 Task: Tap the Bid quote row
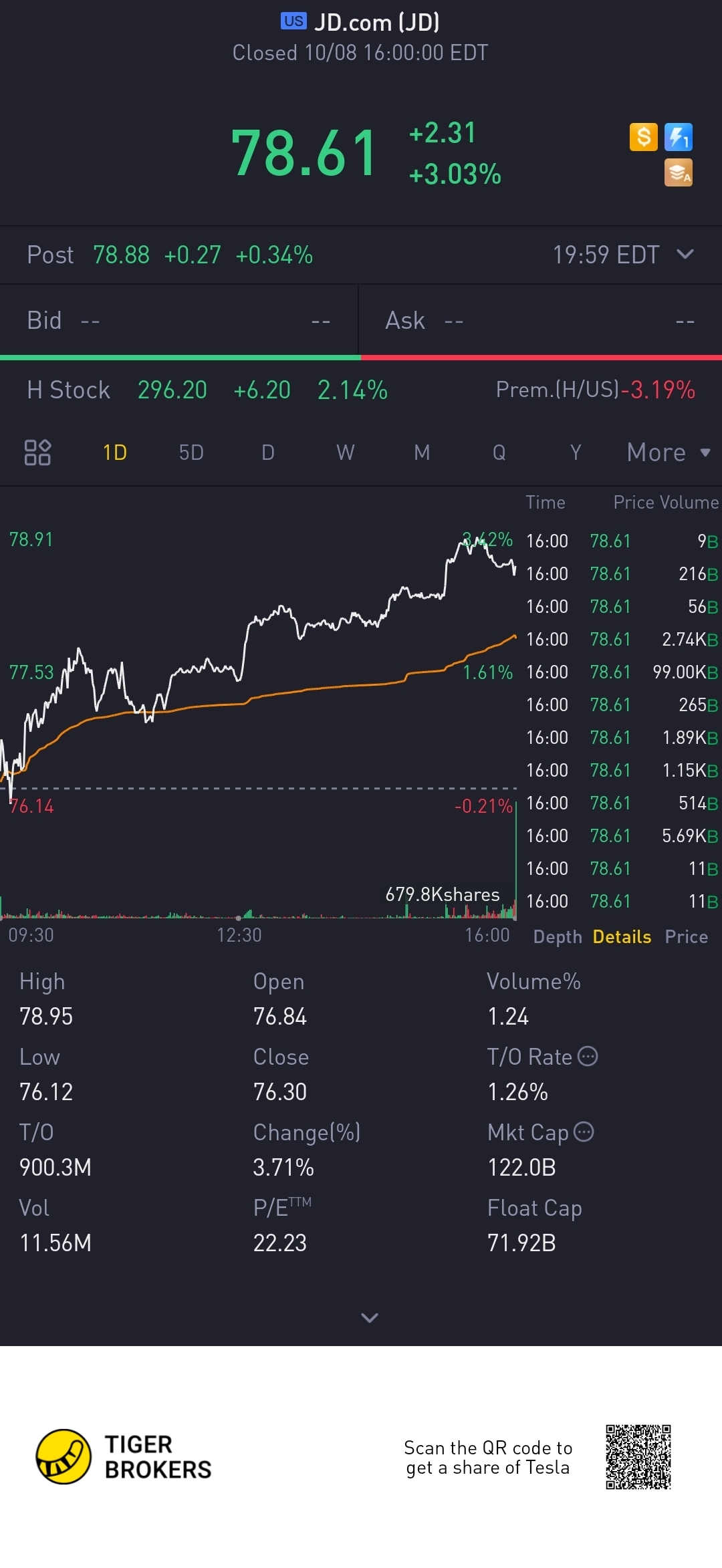click(x=179, y=320)
